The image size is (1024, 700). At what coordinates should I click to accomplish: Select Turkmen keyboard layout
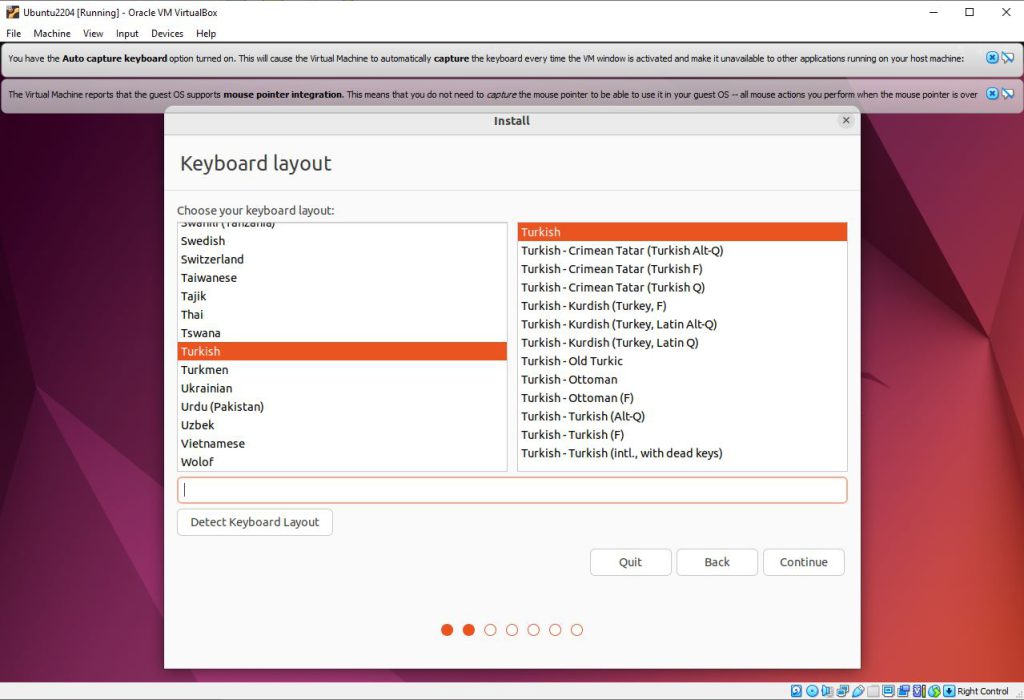(342, 370)
